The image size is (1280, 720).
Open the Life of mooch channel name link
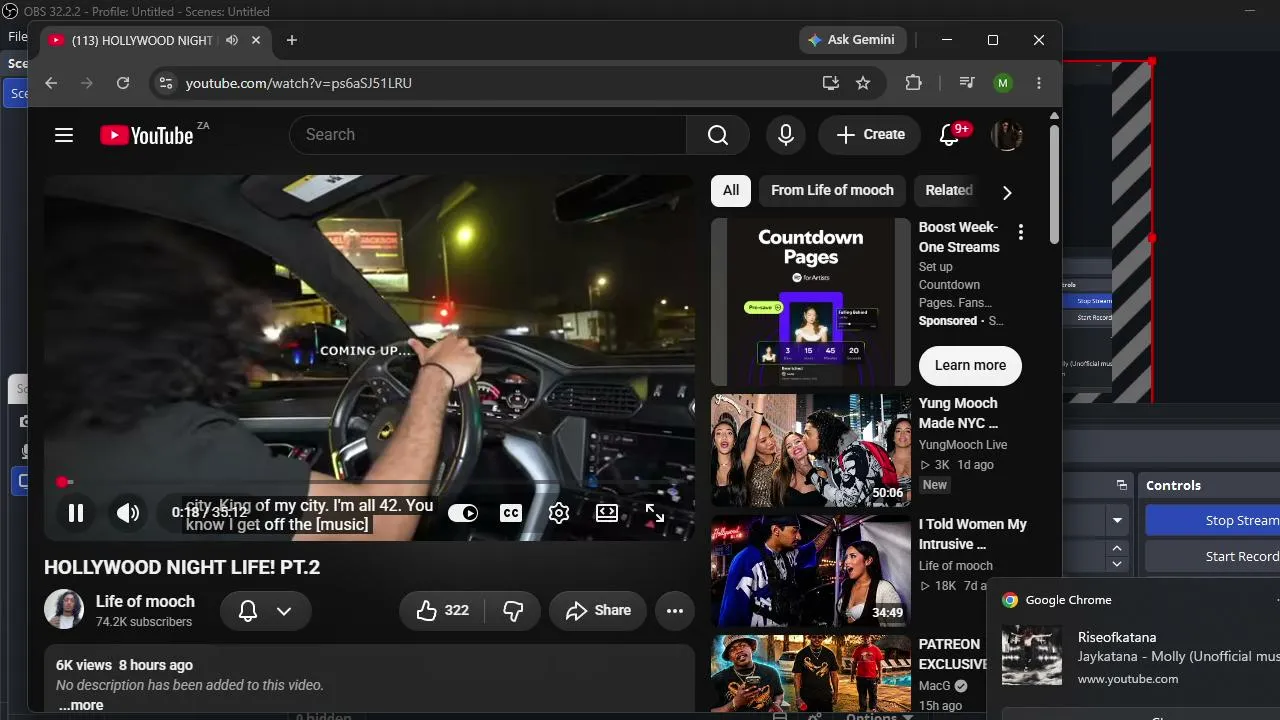[145, 601]
